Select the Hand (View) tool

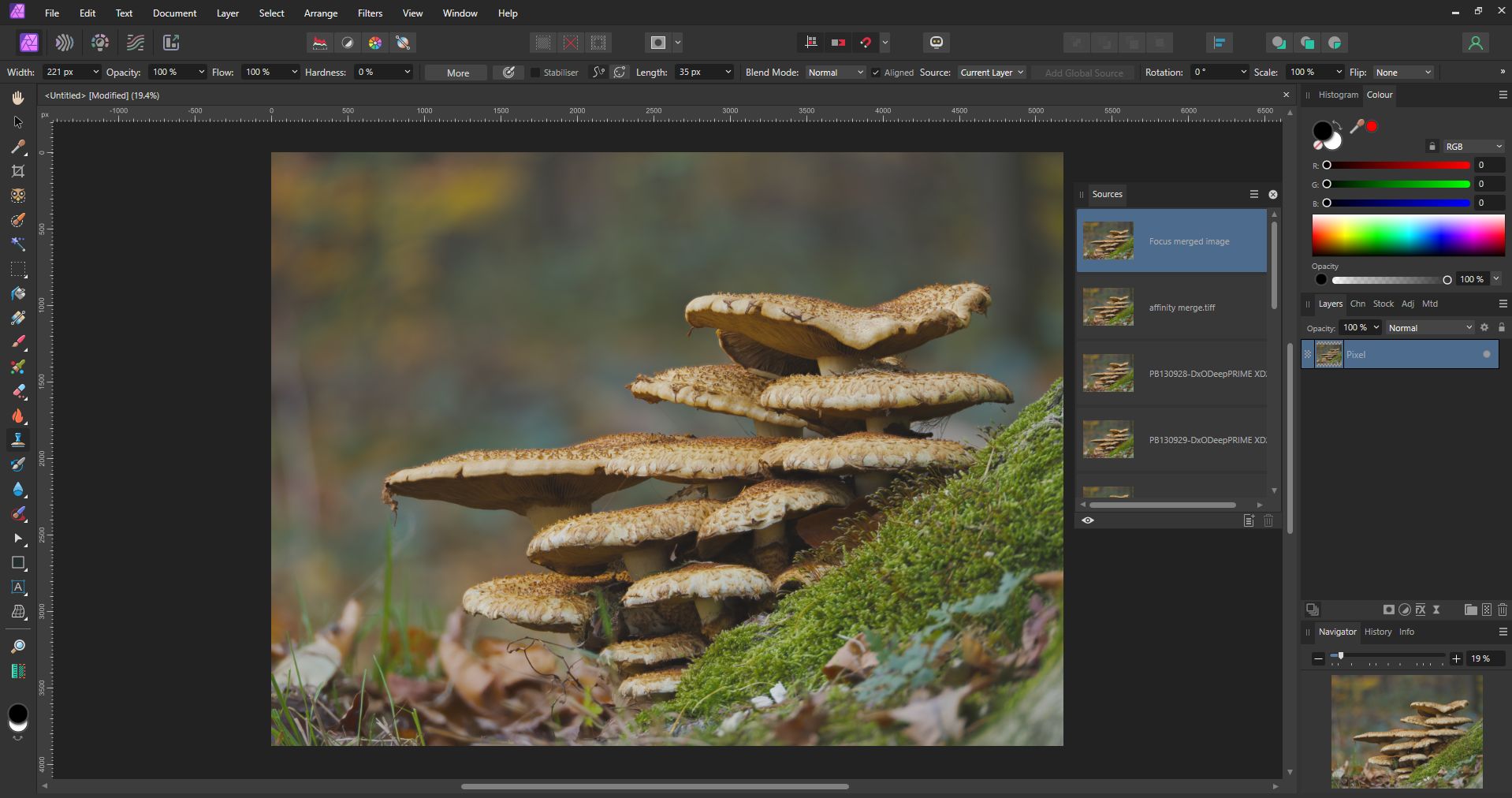pos(18,98)
